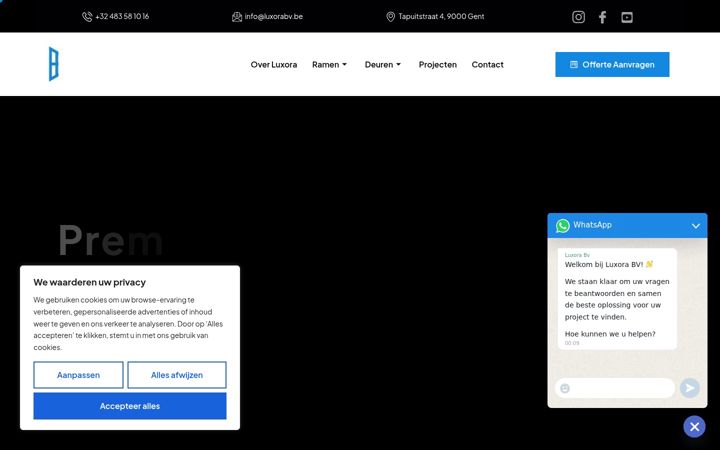The height and width of the screenshot is (450, 720).
Task: Send the WhatsApp message arrow button
Action: [x=690, y=388]
